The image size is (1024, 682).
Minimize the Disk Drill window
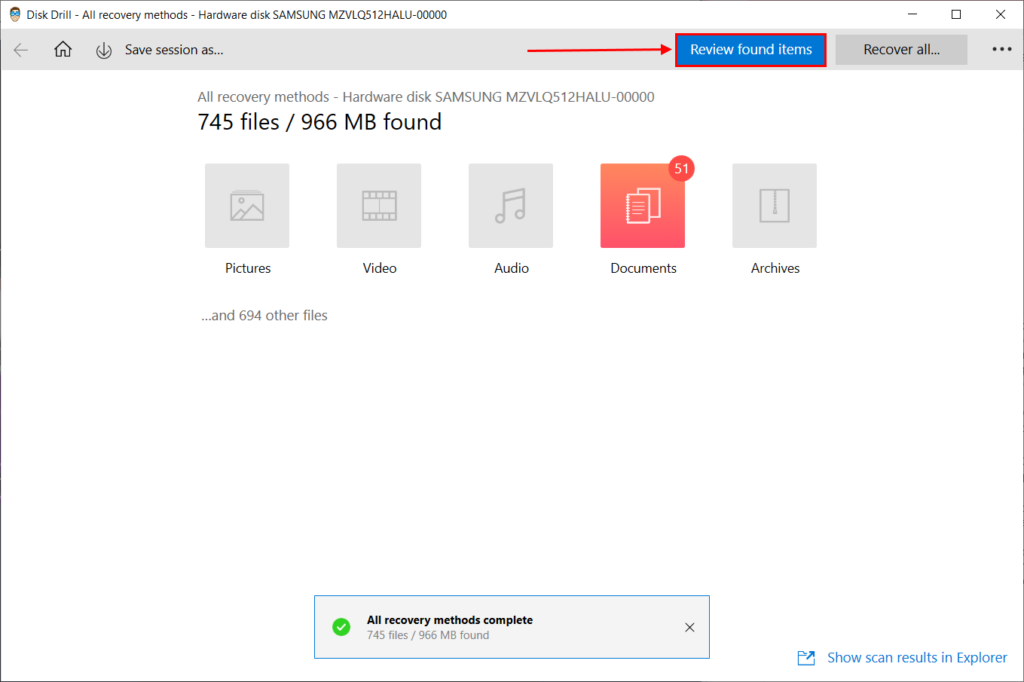coord(912,14)
